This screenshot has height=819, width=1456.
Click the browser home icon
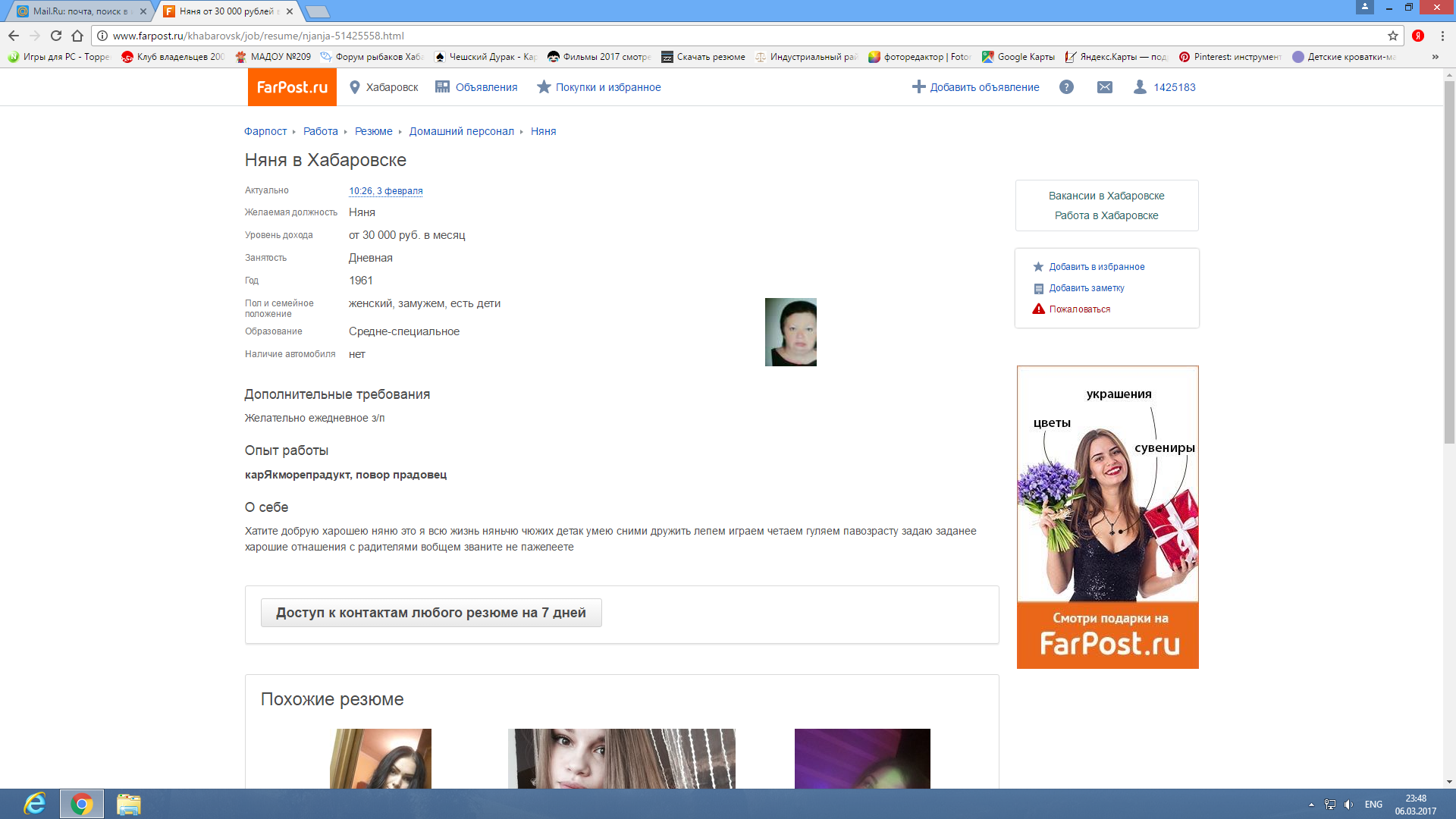click(x=77, y=36)
